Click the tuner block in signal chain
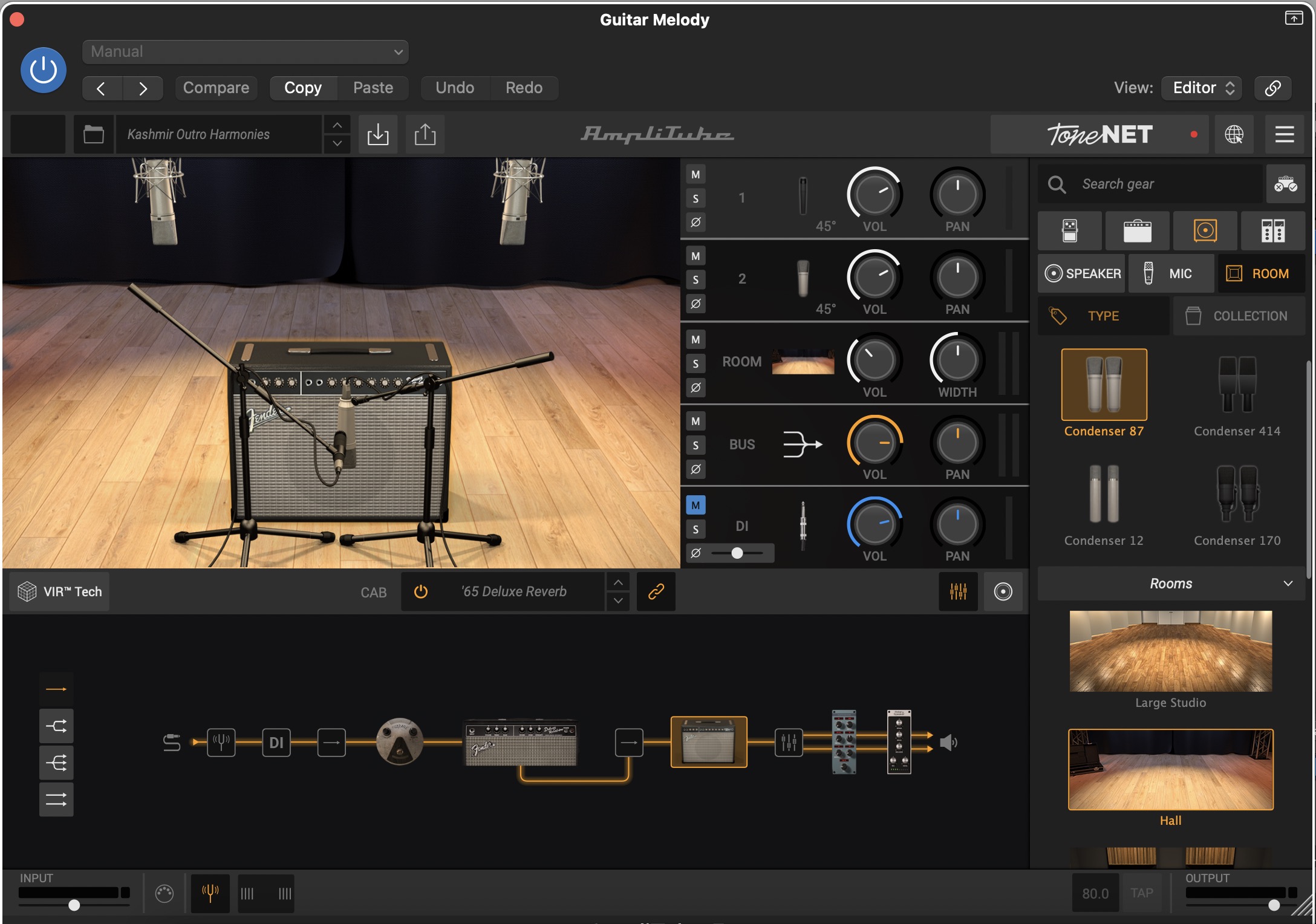1316x924 pixels. click(x=221, y=742)
